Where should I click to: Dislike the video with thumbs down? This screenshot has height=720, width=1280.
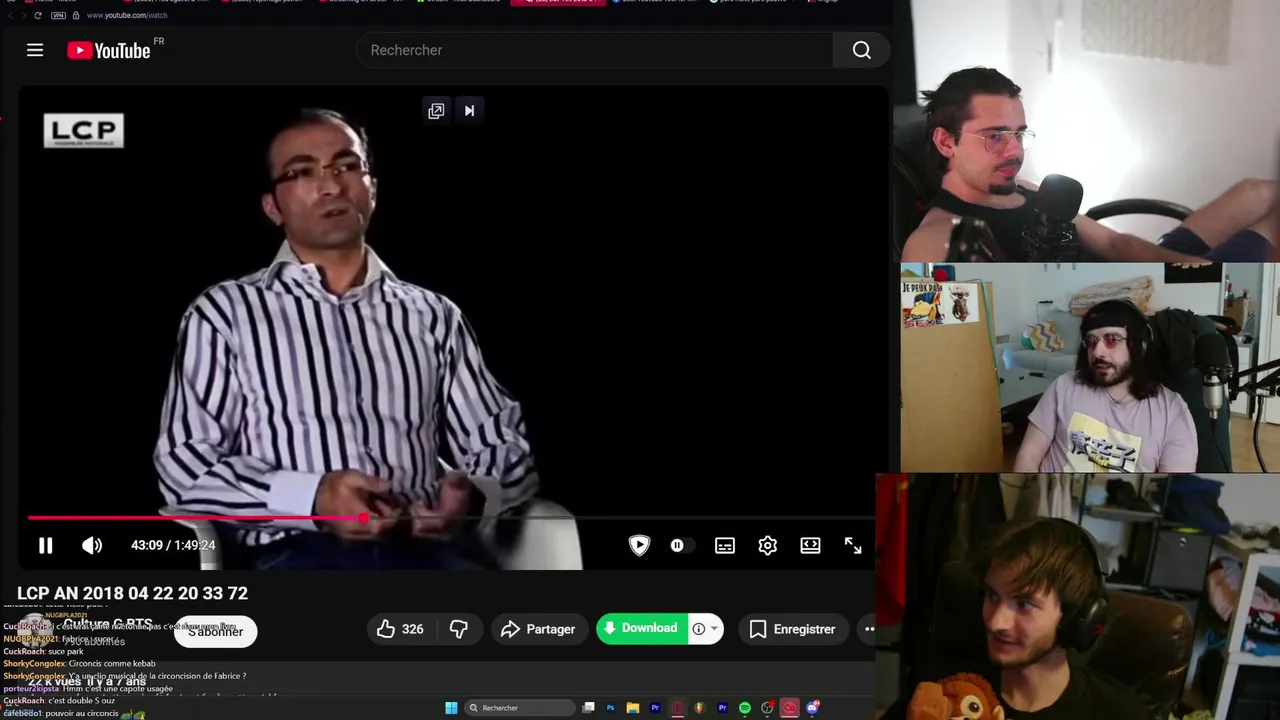pos(459,629)
